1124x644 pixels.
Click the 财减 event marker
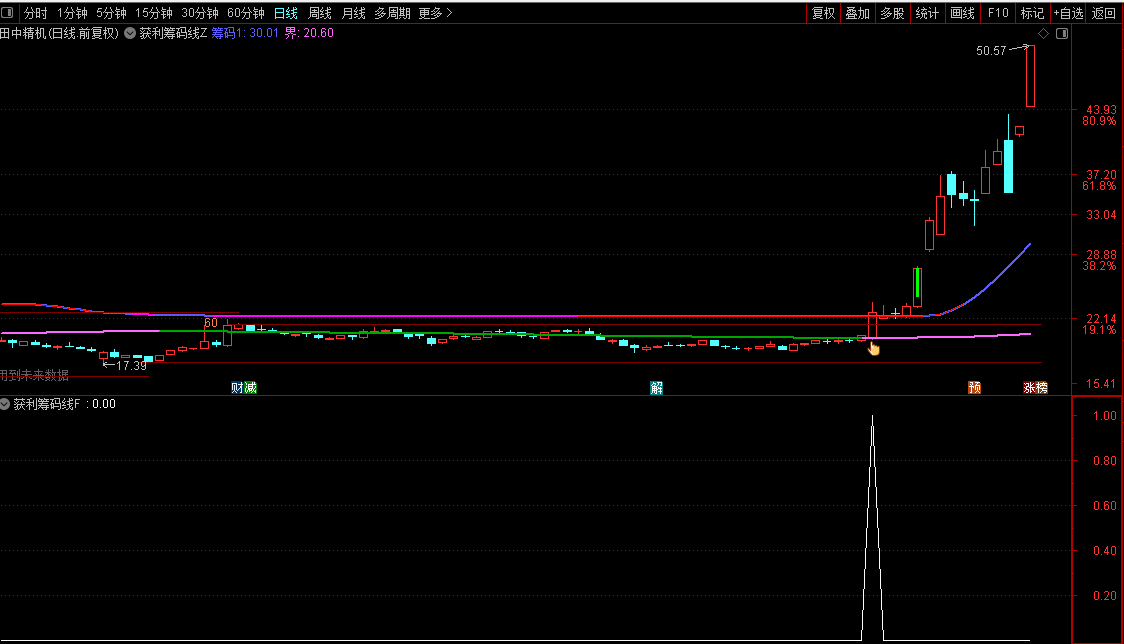[243, 388]
